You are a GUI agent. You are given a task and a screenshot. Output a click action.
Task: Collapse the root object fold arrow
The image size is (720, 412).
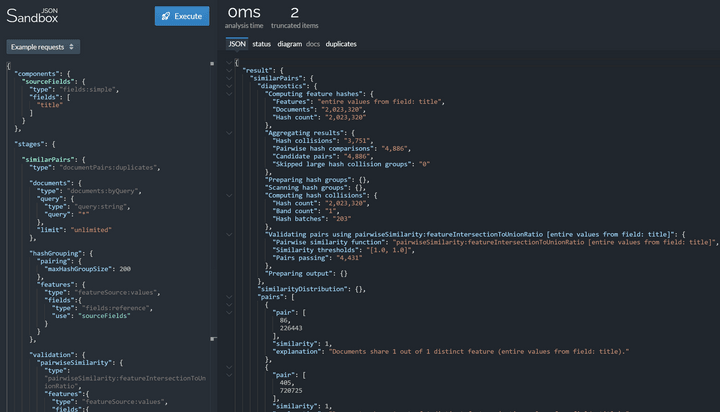click(x=229, y=62)
